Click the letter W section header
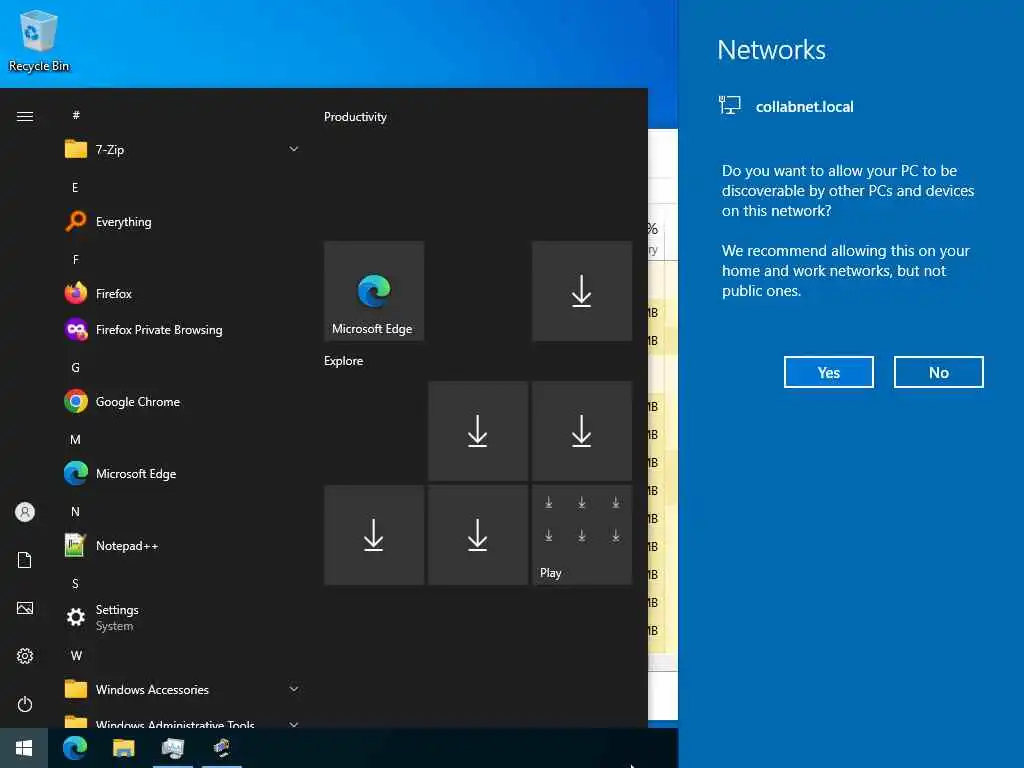The image size is (1024, 768). [76, 655]
